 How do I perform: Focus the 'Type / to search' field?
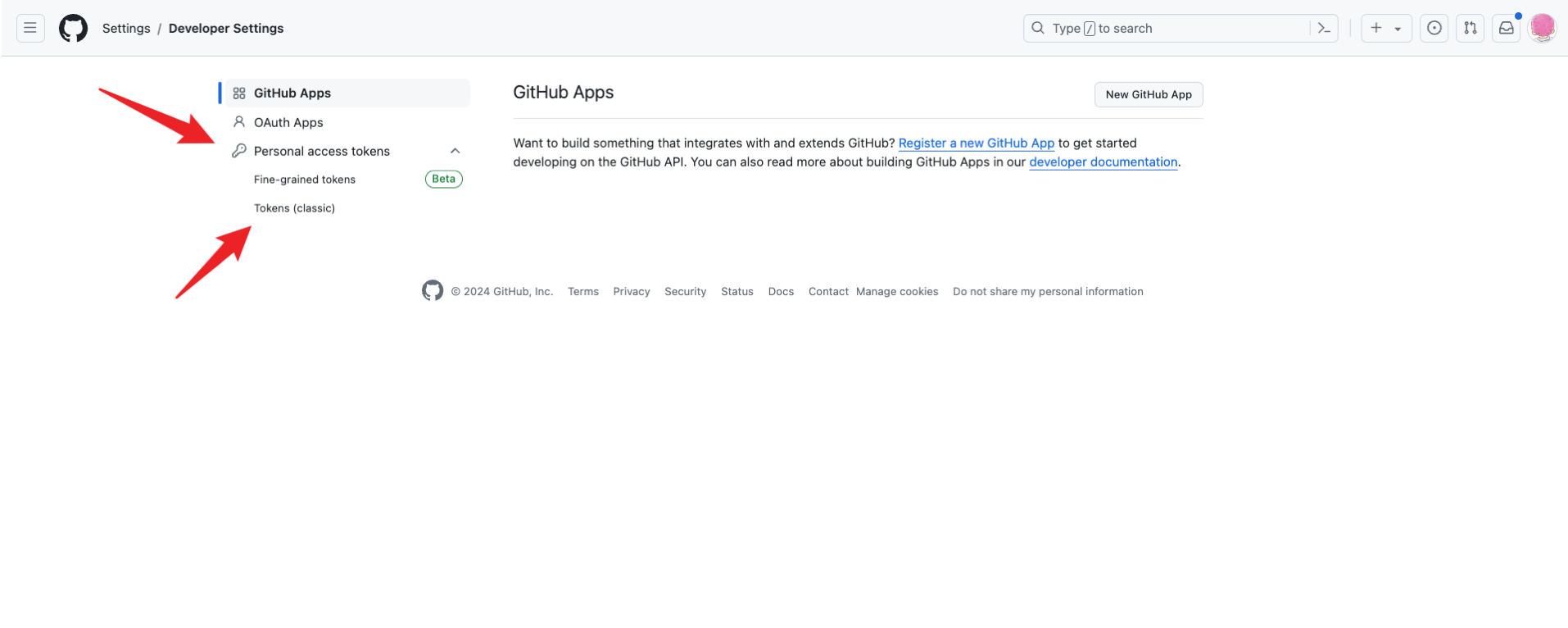(1181, 28)
